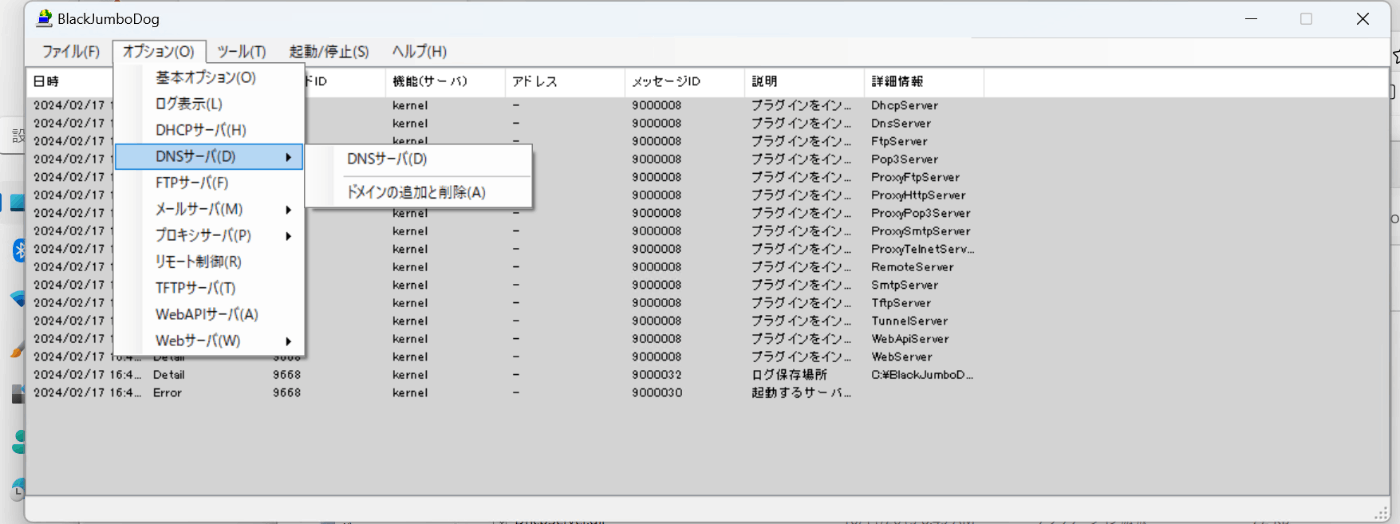The image size is (1400, 524).
Task: Click the kernel cell in the DhcpServer row
Action: [x=410, y=105]
